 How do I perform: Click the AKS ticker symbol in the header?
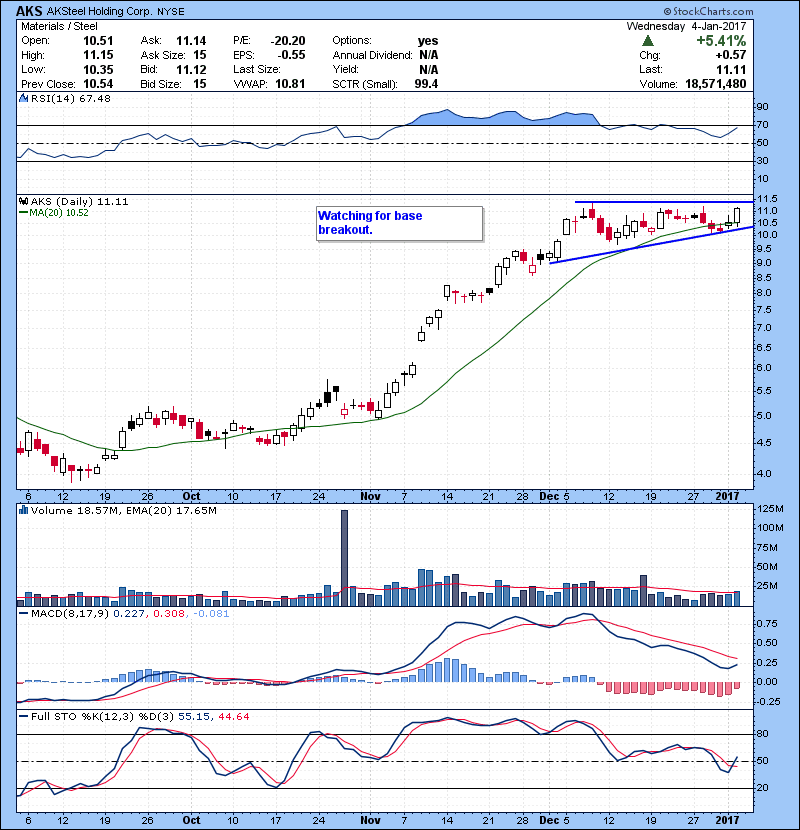[x=30, y=11]
